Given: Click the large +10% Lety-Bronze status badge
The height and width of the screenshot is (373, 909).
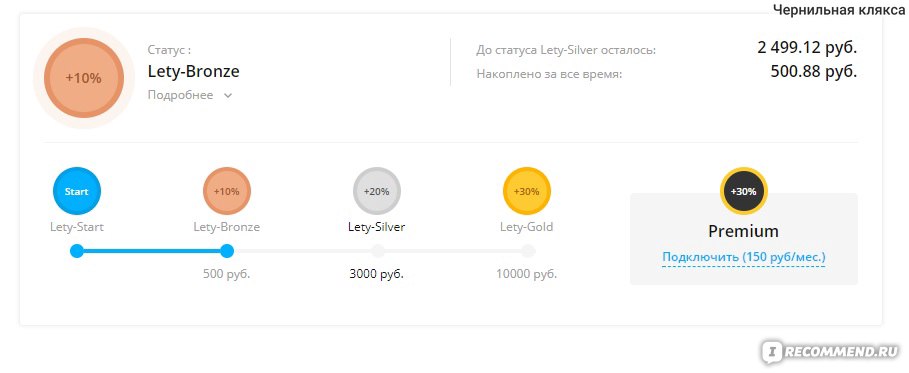Looking at the screenshot, I should pyautogui.click(x=83, y=78).
